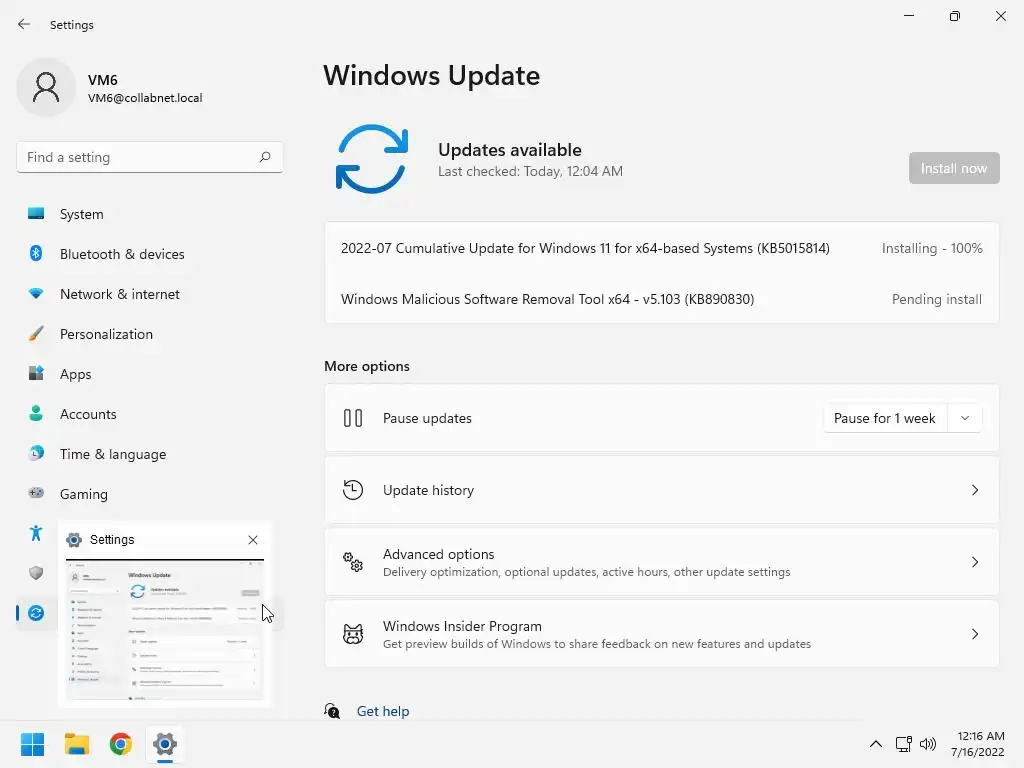Open the VM6 user profile avatar
The height and width of the screenshot is (768, 1024).
point(46,87)
